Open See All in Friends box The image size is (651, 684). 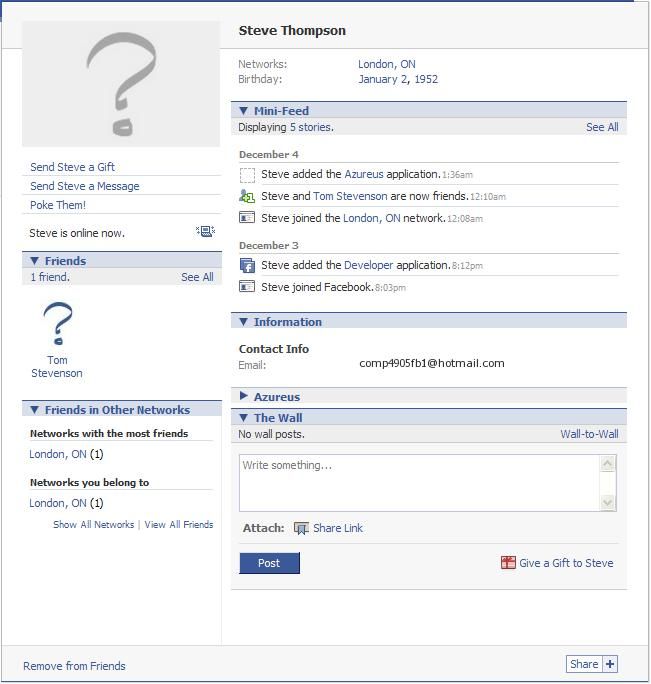click(x=197, y=277)
